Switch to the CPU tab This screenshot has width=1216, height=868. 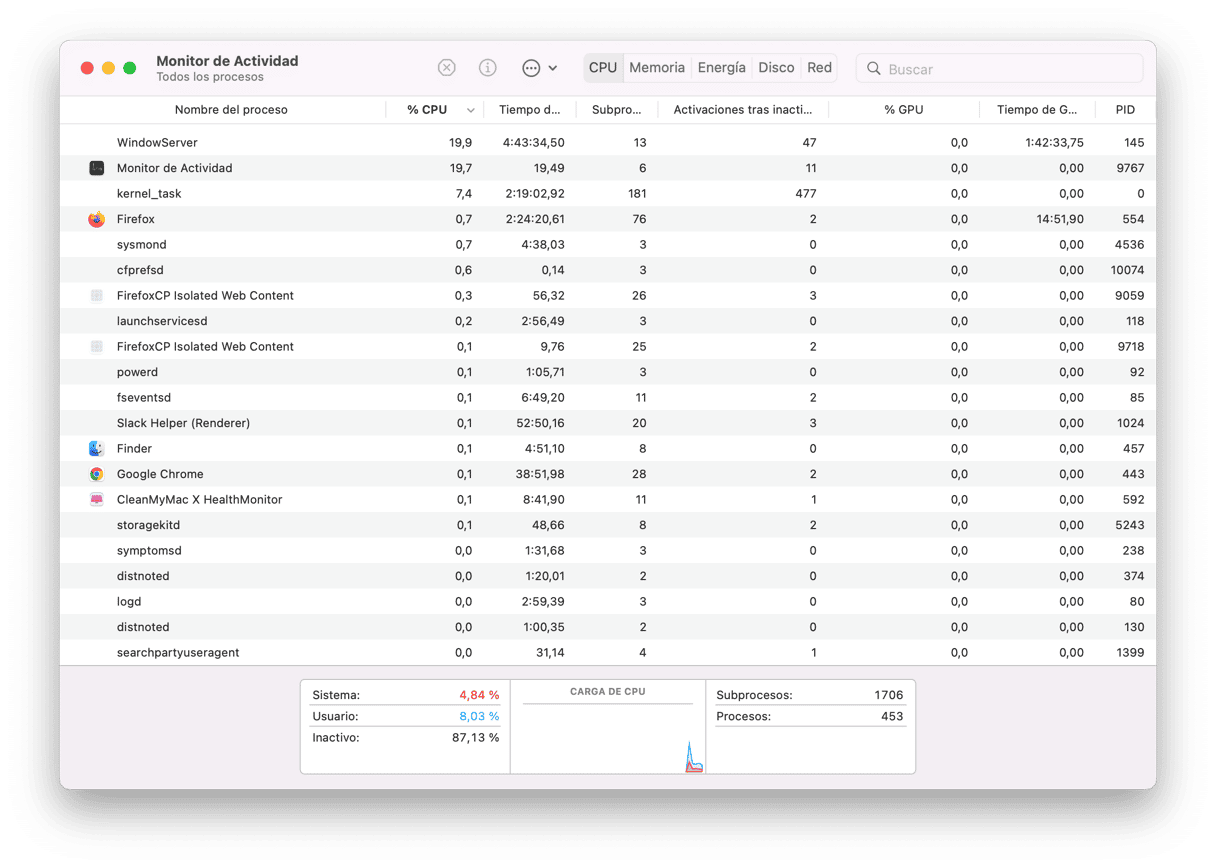coord(603,68)
